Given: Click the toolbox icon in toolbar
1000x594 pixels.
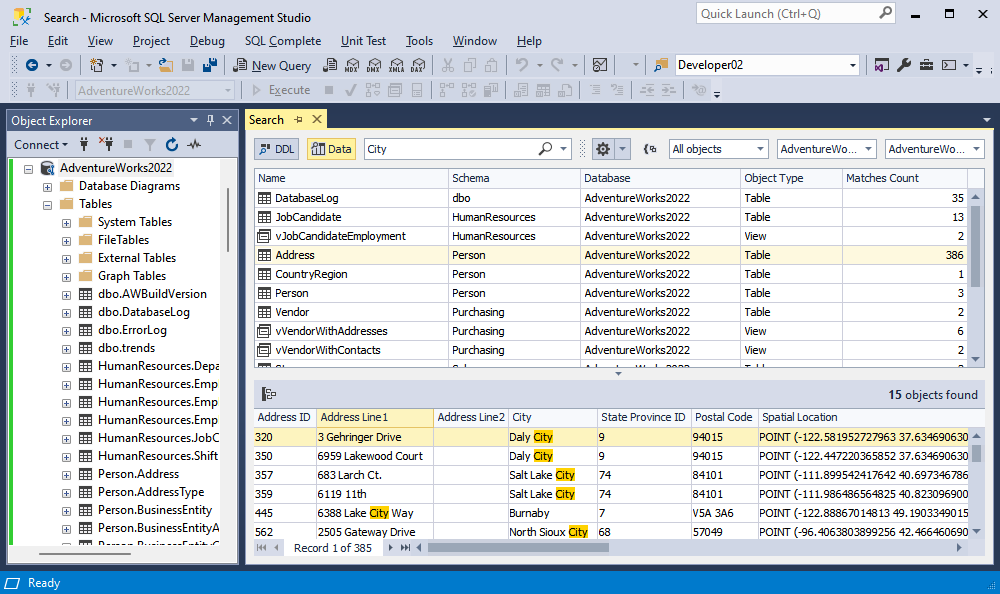Looking at the screenshot, I should [926, 64].
